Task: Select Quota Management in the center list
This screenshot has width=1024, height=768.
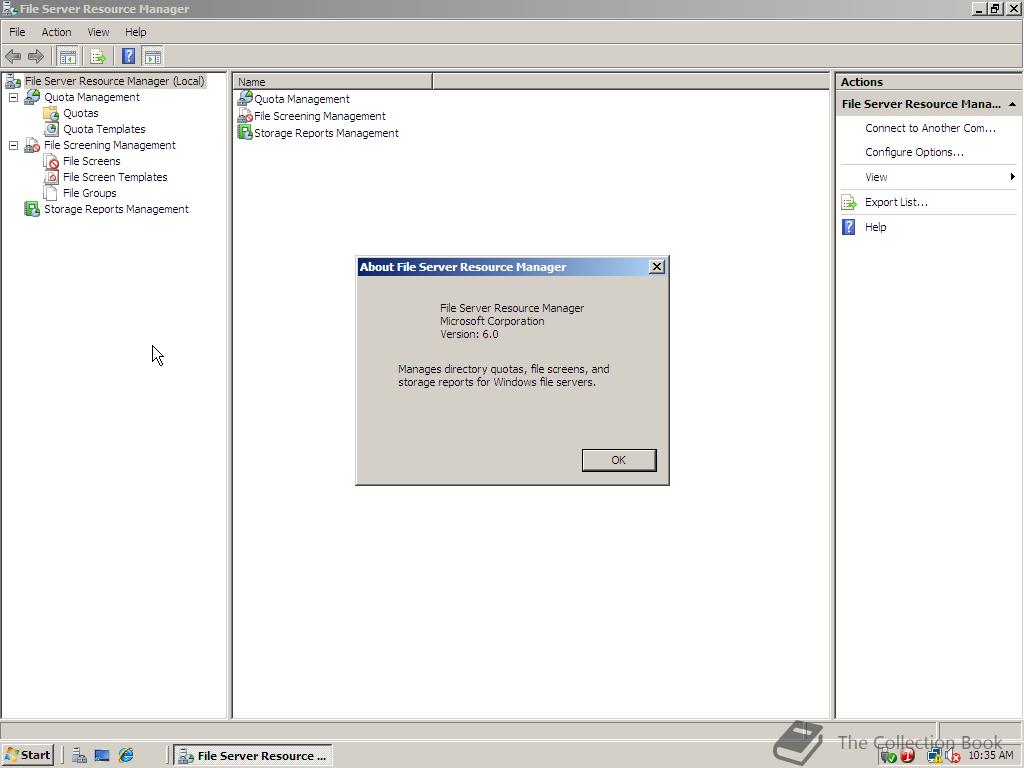Action: (x=302, y=99)
